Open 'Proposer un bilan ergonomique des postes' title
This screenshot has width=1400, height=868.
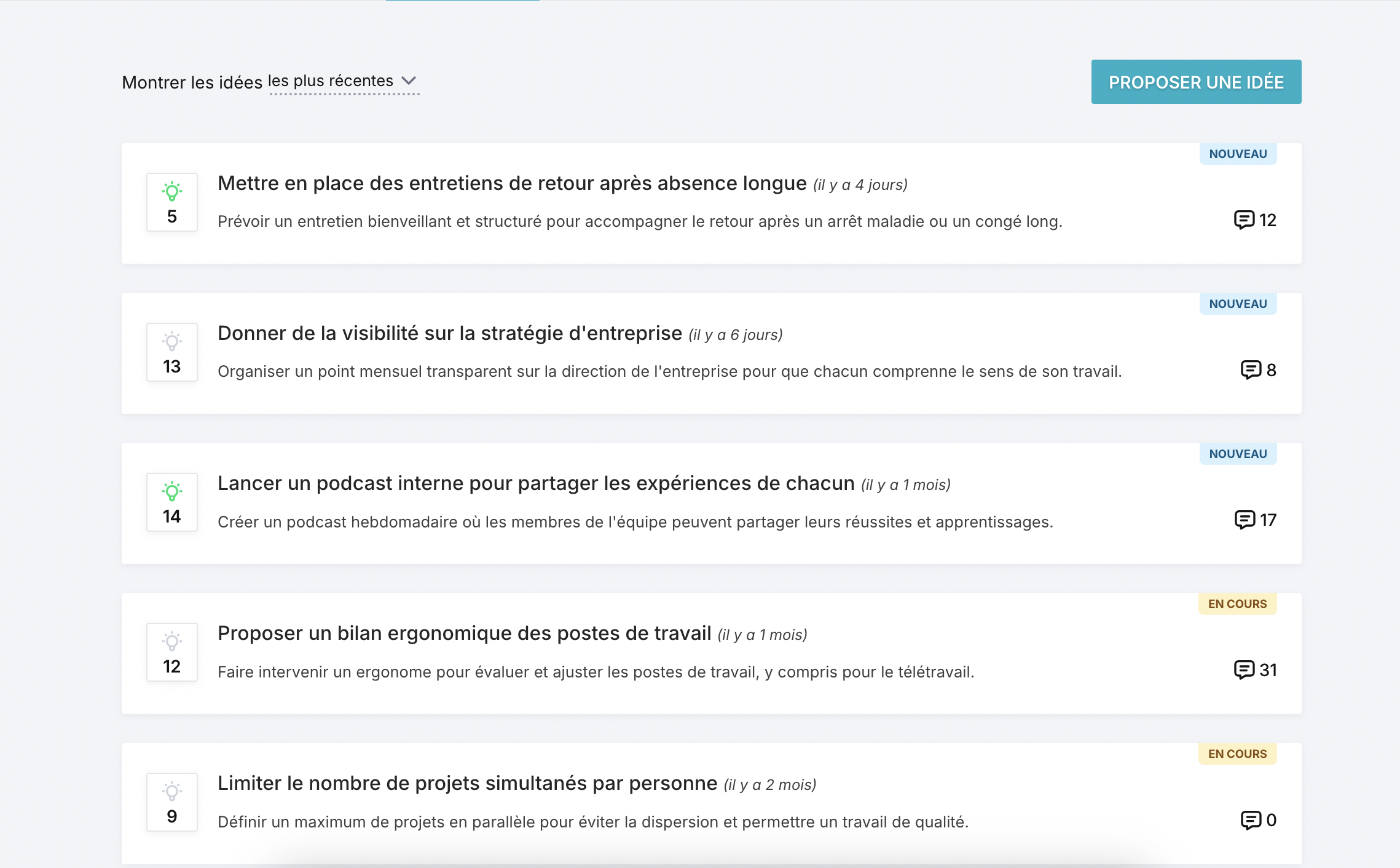point(464,633)
